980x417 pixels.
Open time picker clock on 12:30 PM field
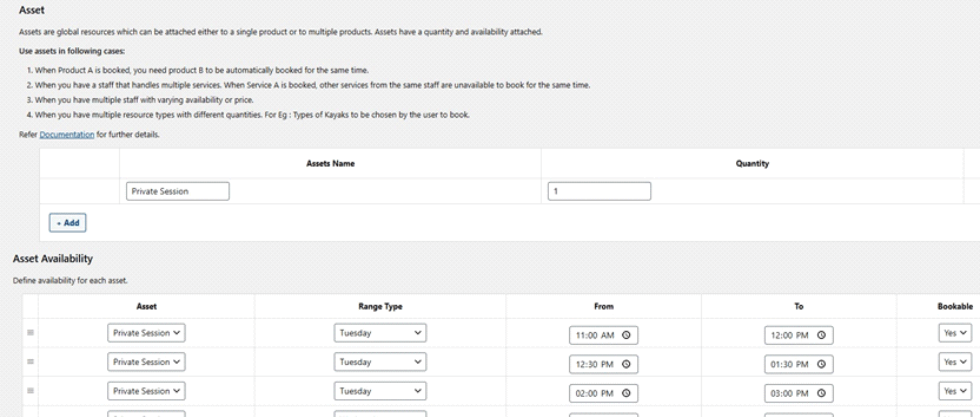click(x=626, y=363)
